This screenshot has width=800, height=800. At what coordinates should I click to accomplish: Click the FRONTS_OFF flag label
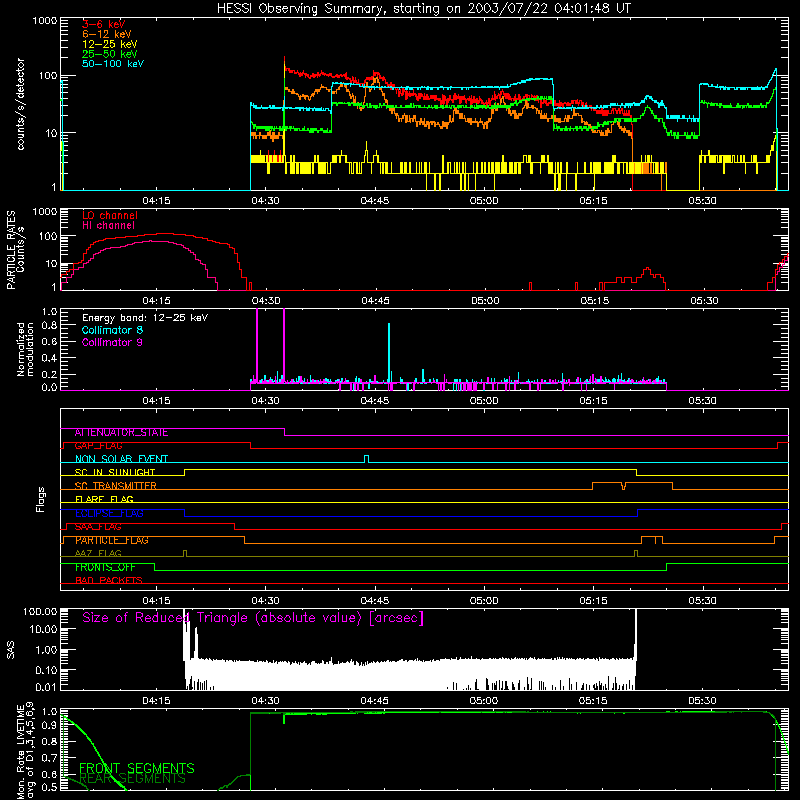tap(105, 567)
